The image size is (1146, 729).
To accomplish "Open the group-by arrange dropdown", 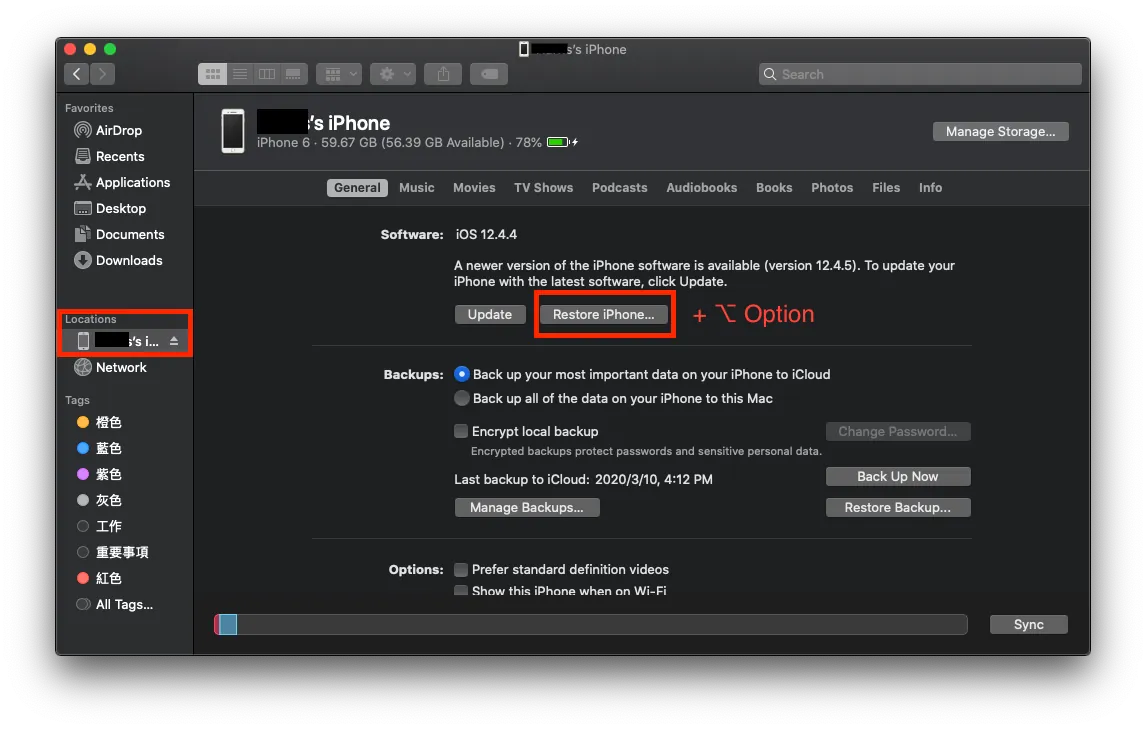I will (x=338, y=74).
